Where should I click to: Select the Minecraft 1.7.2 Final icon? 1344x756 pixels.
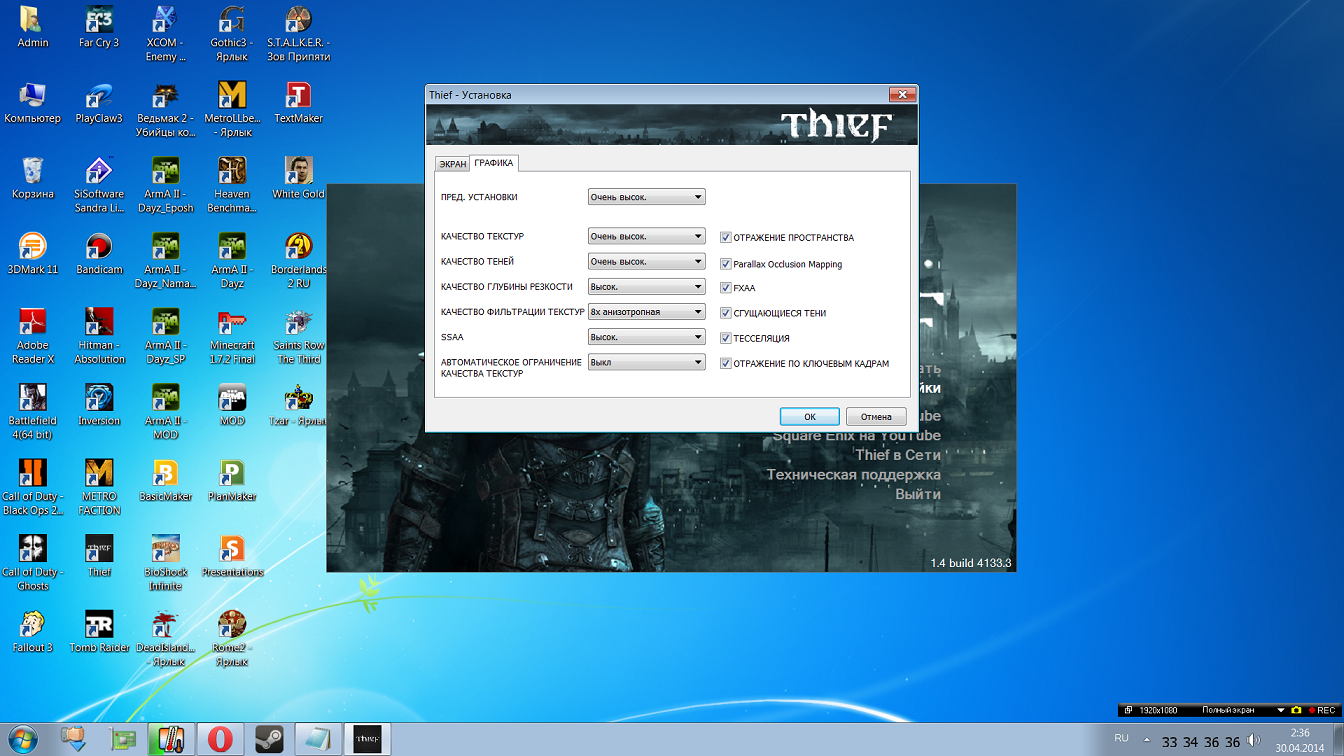(x=232, y=337)
